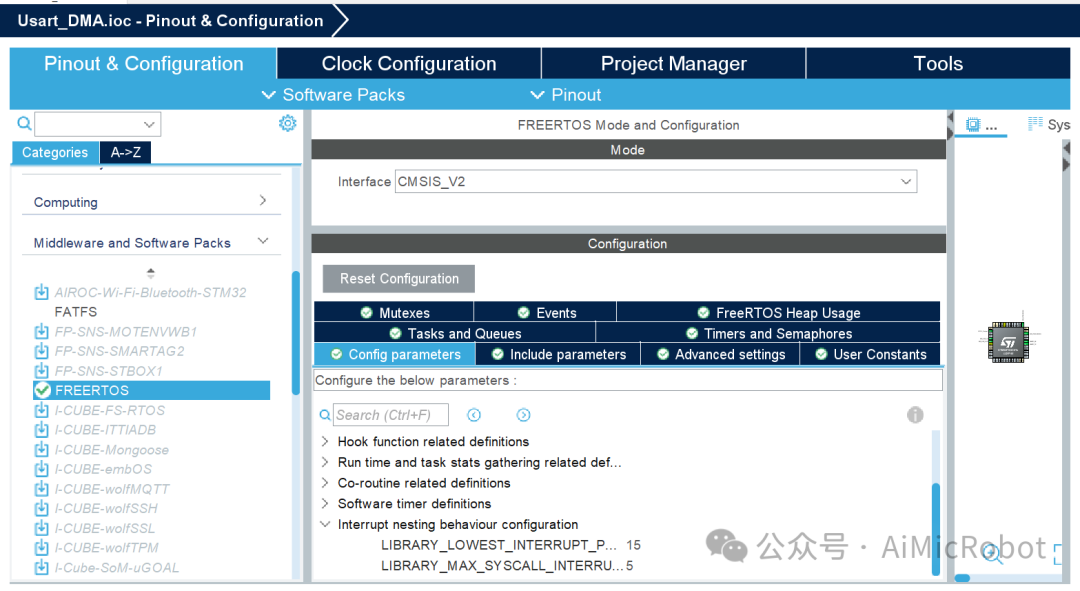Expand Hook function related definitions

(324, 441)
